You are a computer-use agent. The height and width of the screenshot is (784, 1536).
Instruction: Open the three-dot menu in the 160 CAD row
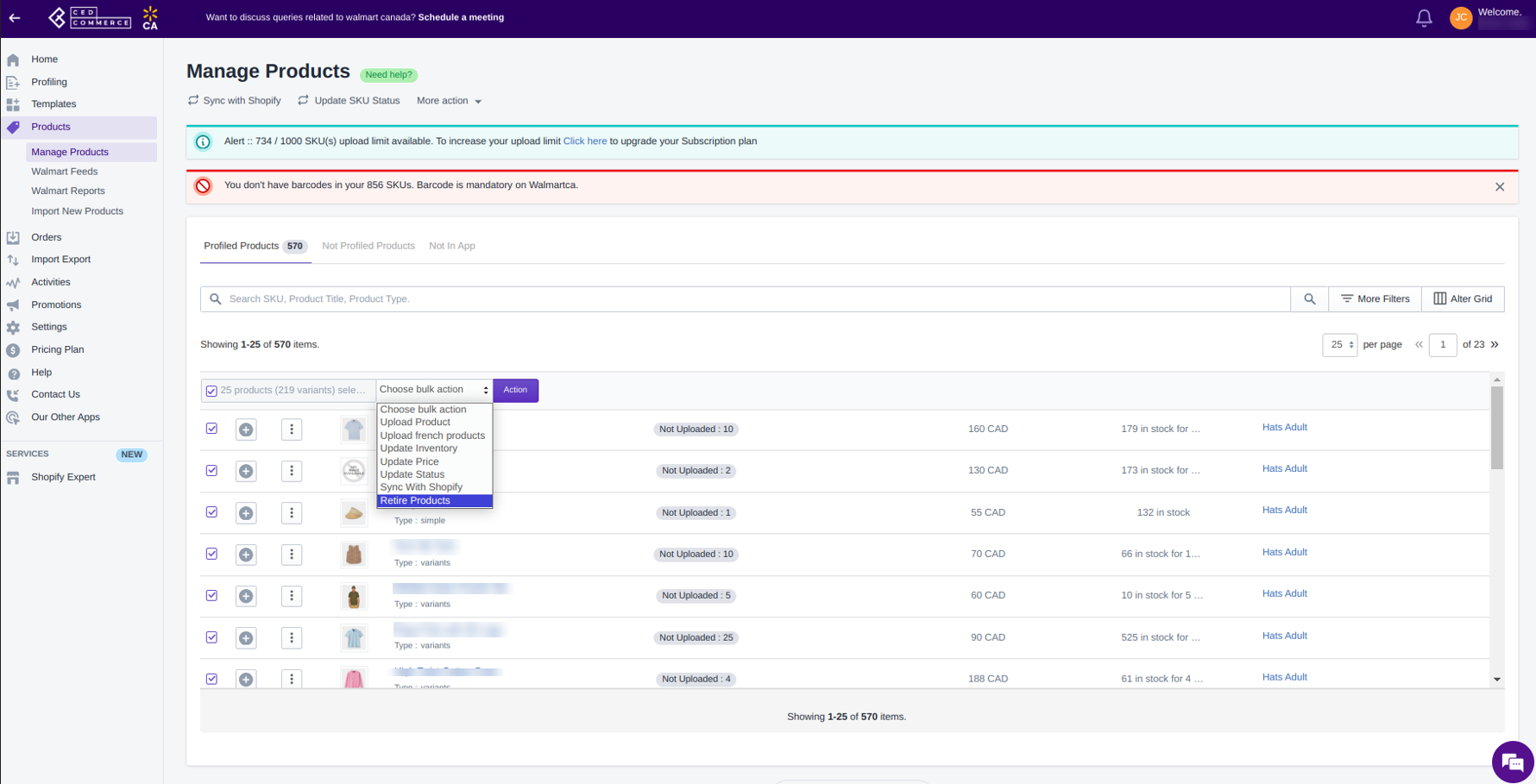292,430
